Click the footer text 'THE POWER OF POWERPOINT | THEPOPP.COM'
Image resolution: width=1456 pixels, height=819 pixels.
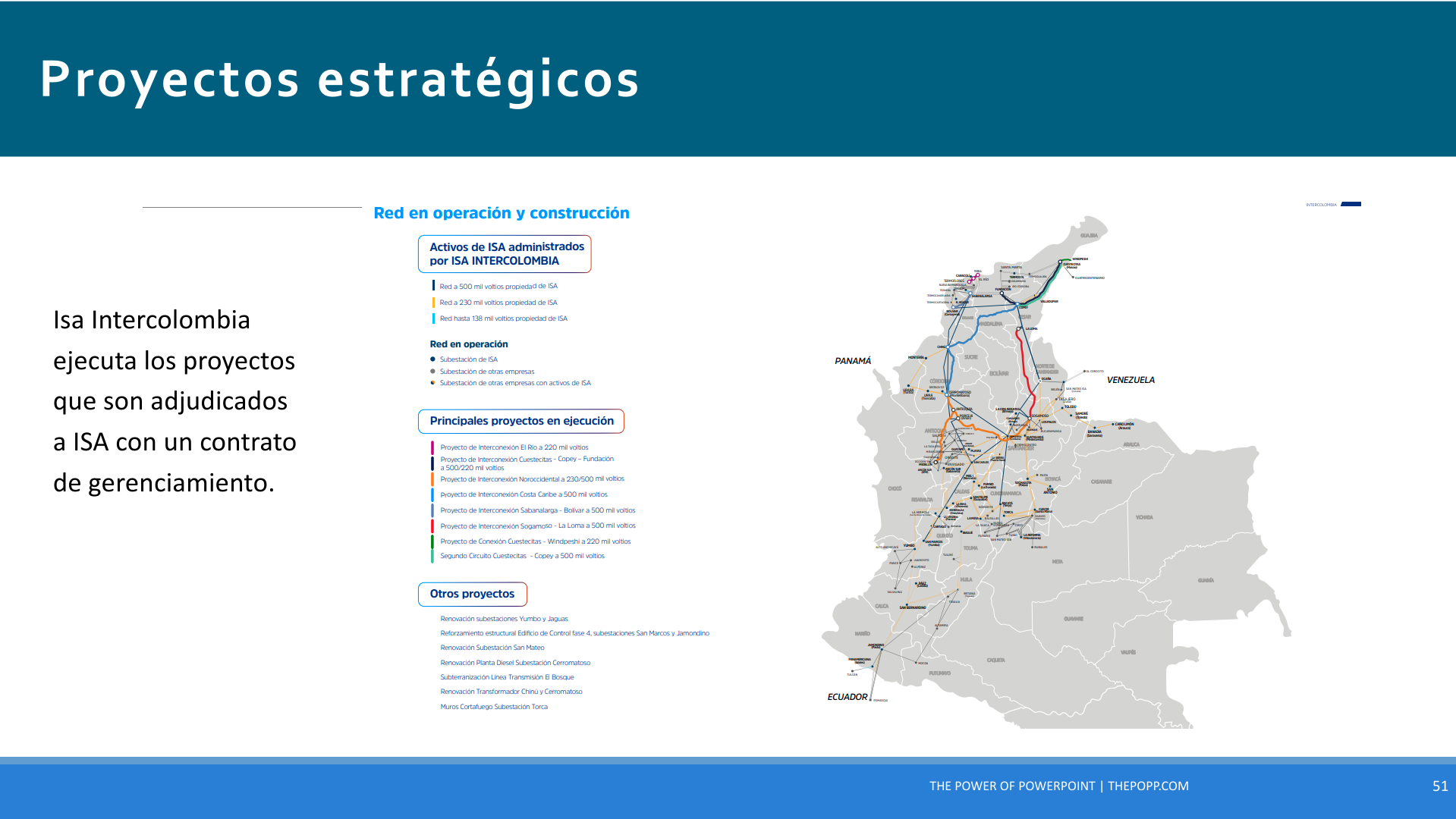tap(1059, 786)
